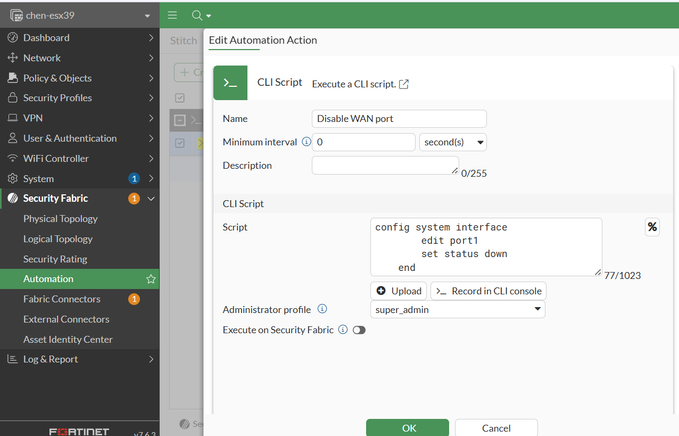Click the Name input field

pyautogui.click(x=399, y=118)
